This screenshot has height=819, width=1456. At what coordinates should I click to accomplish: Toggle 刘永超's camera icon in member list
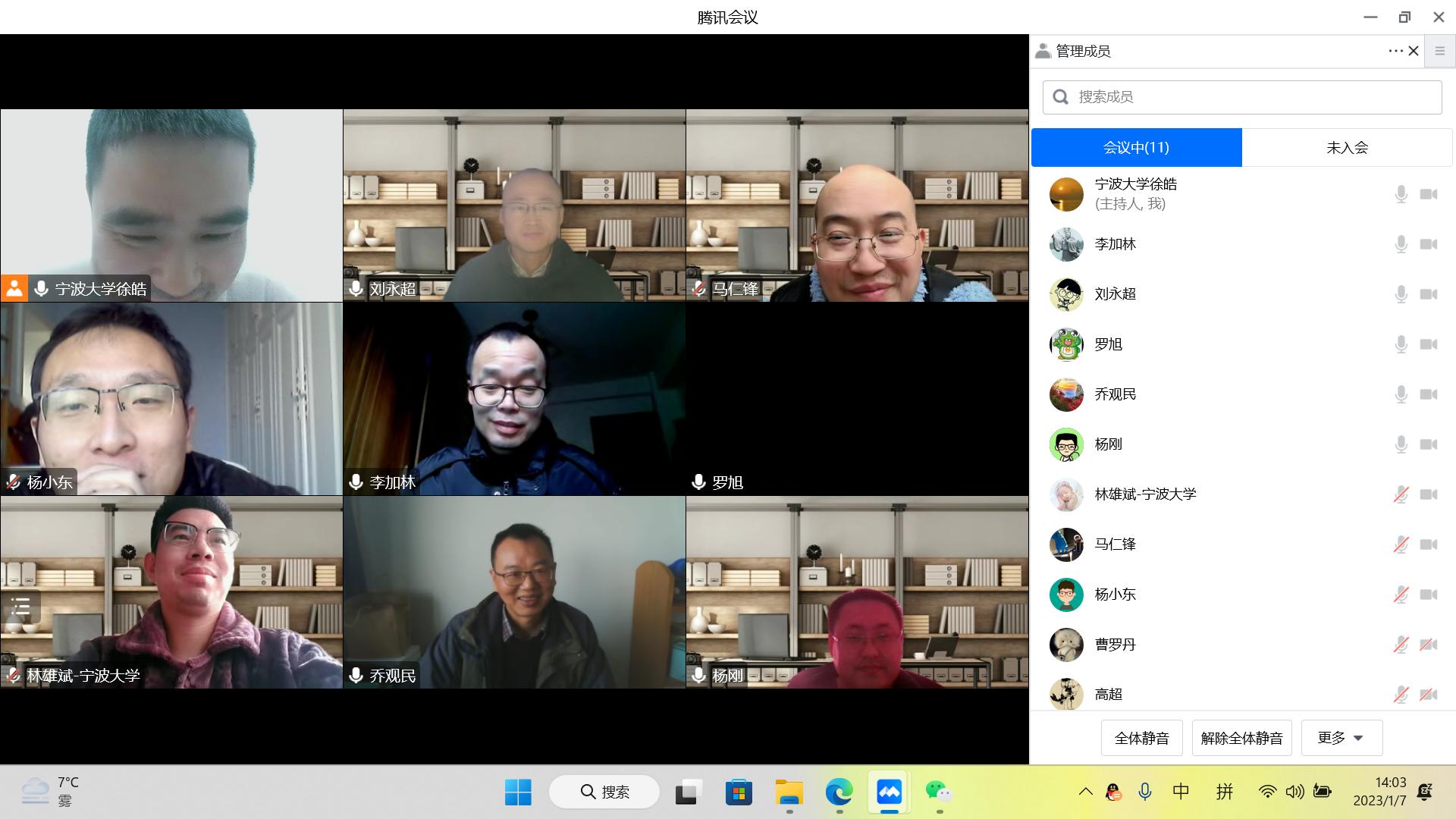click(x=1429, y=294)
